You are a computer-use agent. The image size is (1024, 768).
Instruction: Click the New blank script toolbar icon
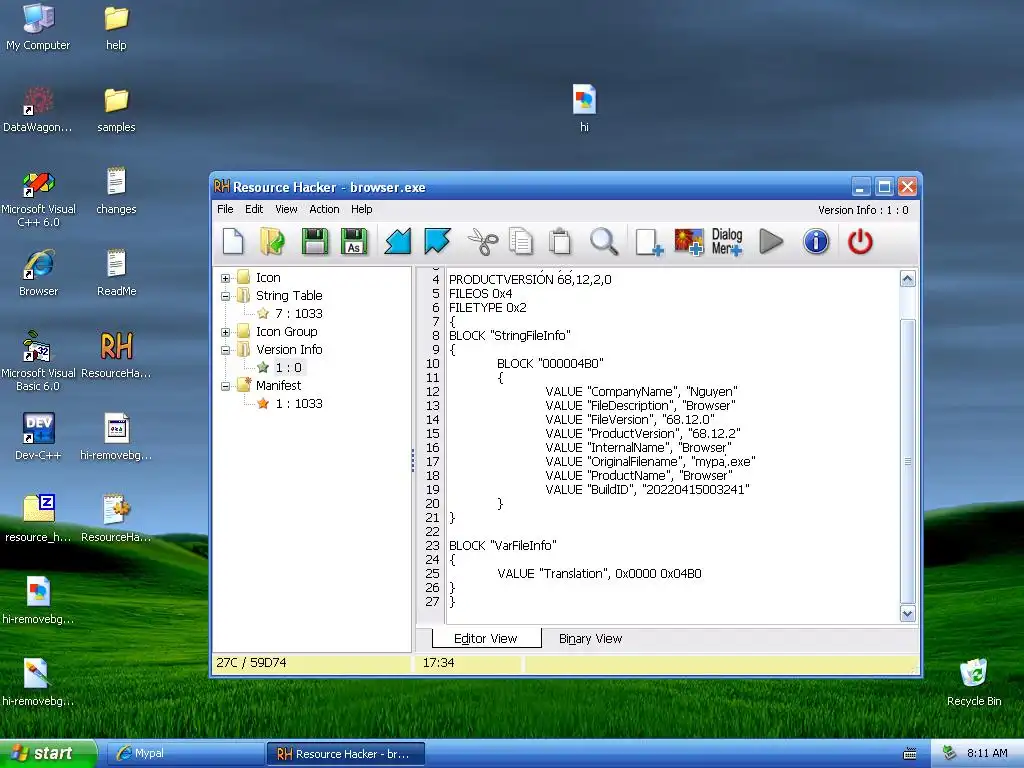click(233, 242)
